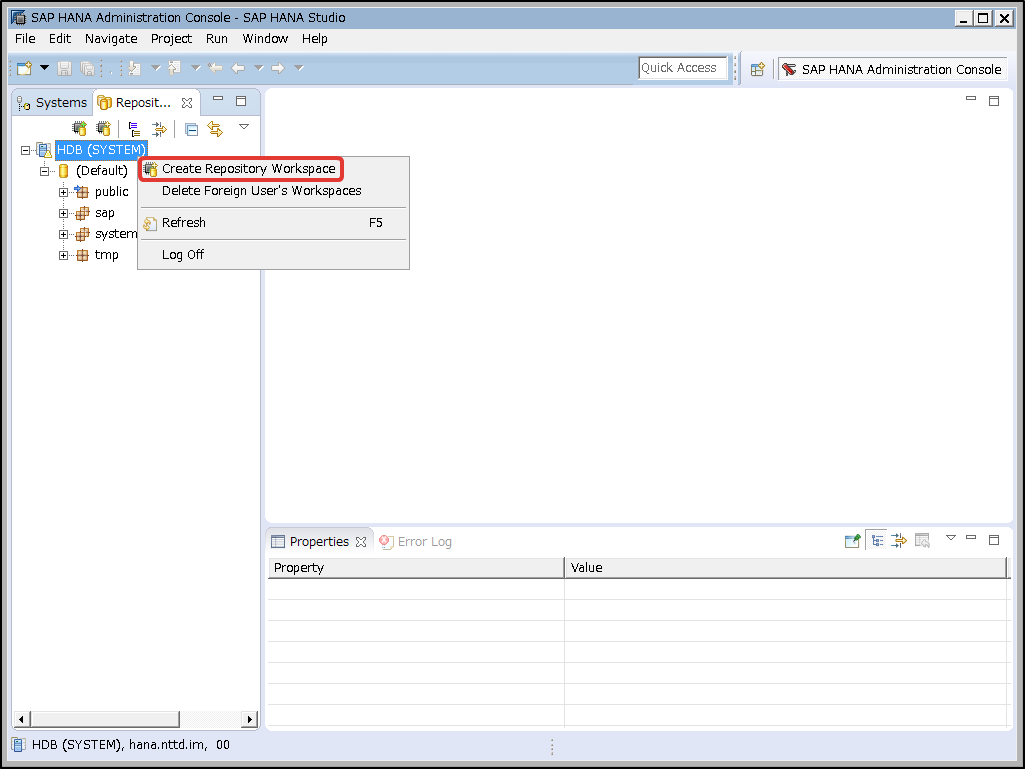Open the Edit menu
The width and height of the screenshot is (1025, 769).
(x=59, y=39)
